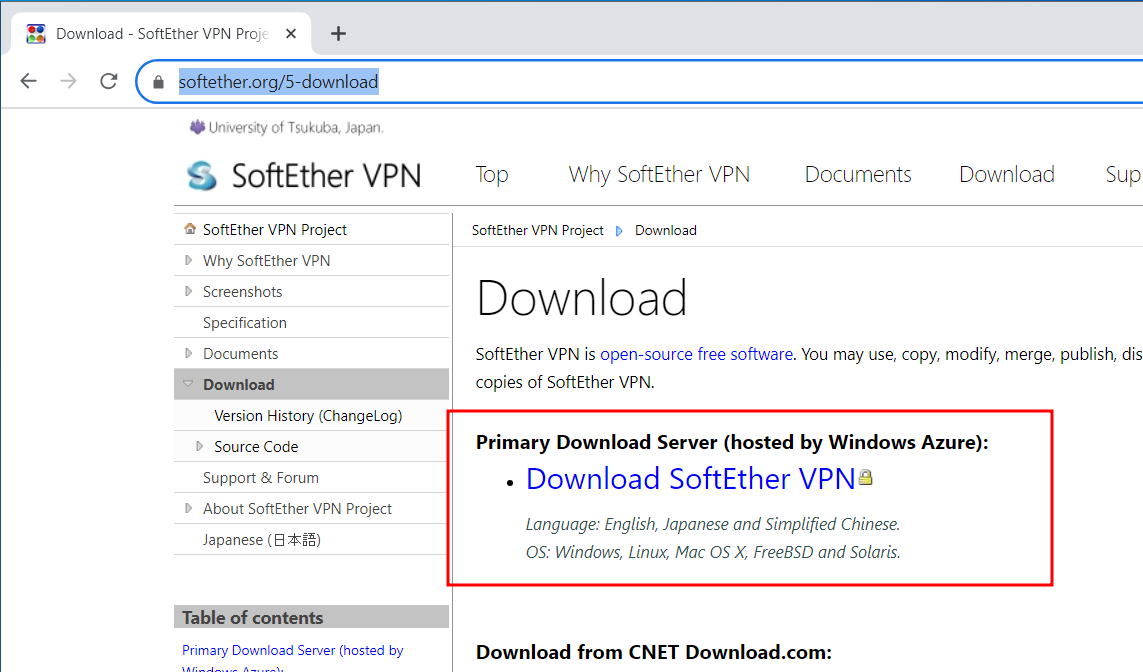Click the SoftEther VPN logo icon

tap(202, 176)
